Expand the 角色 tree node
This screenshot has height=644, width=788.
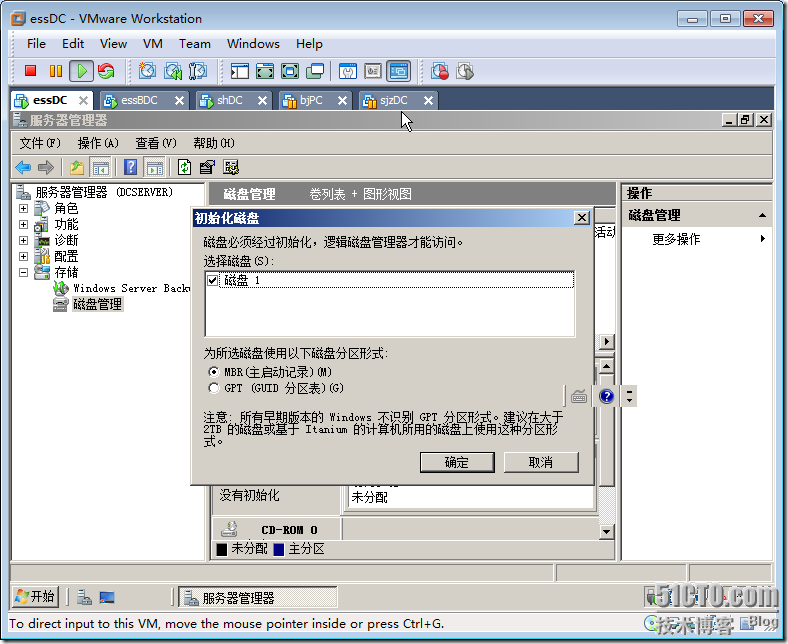coord(23,208)
